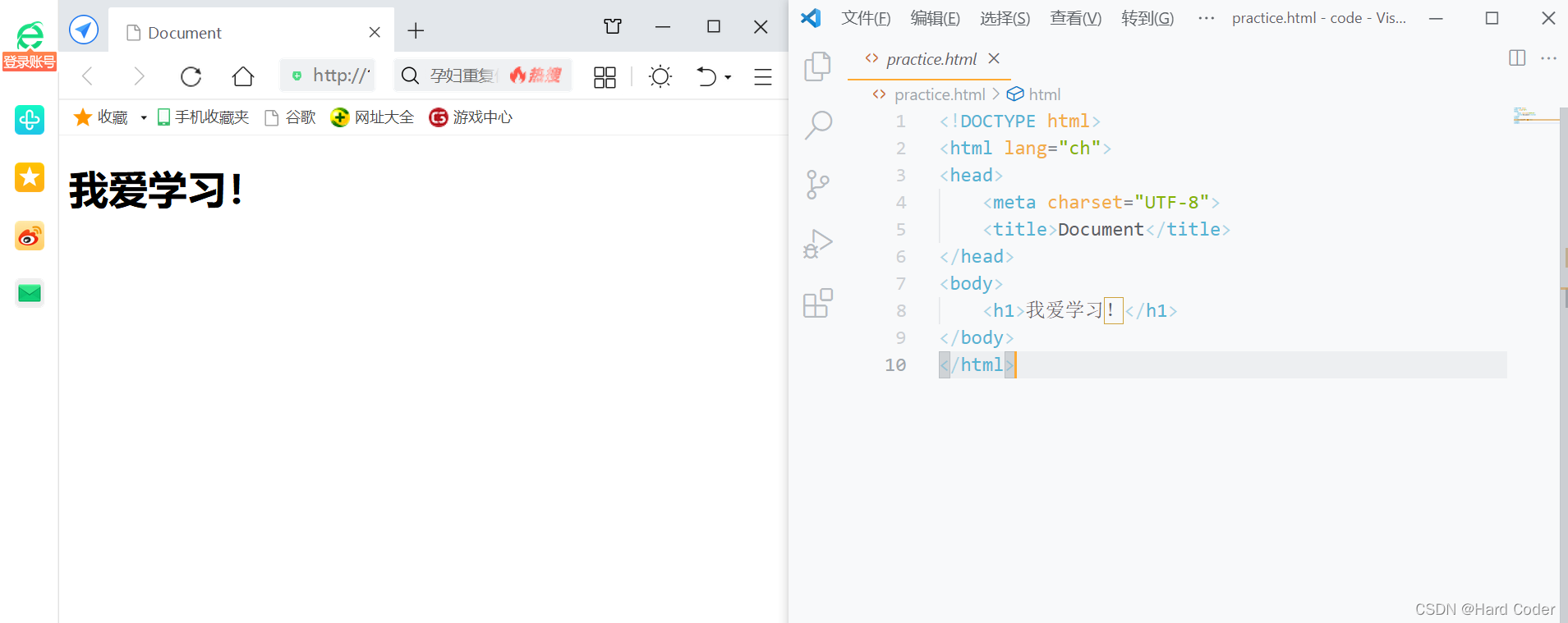The width and height of the screenshot is (1568, 623).
Task: Open the 收藏 bookmarks button
Action: [x=101, y=117]
